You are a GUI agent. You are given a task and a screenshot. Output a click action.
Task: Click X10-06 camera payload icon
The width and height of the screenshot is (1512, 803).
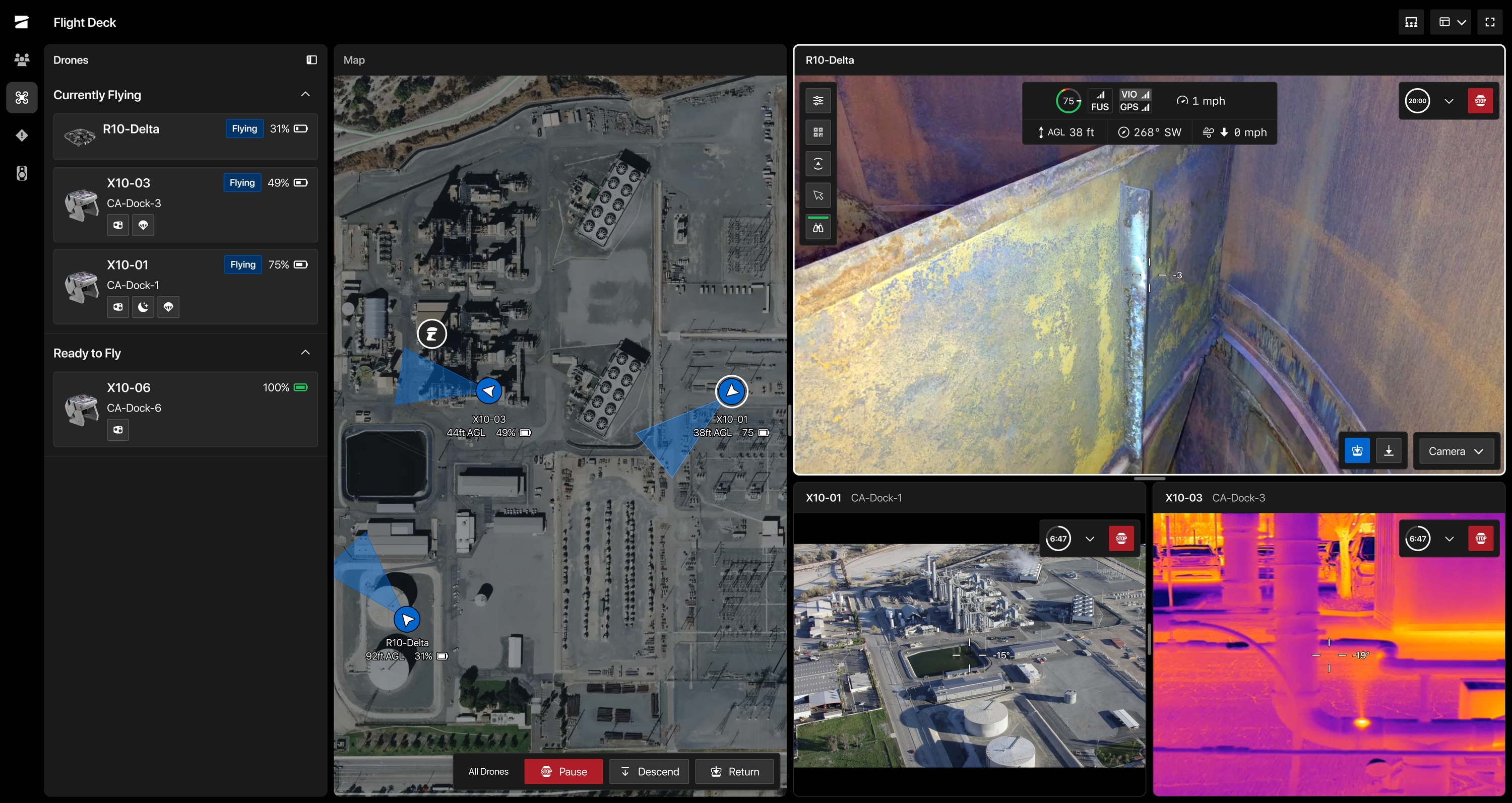pos(118,430)
